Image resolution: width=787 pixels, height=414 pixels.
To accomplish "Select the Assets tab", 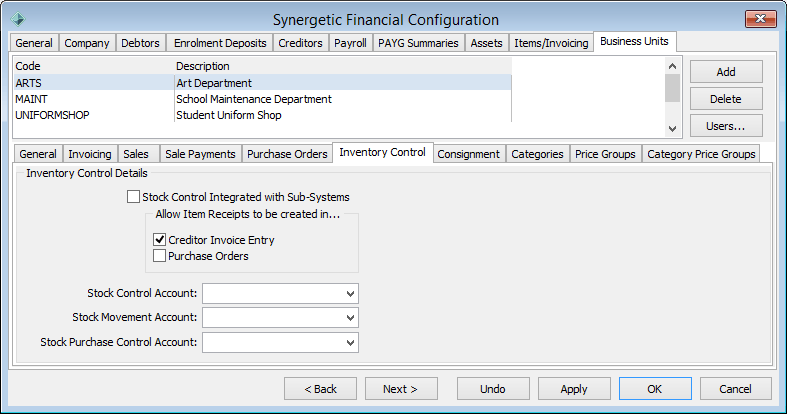I will pos(486,43).
